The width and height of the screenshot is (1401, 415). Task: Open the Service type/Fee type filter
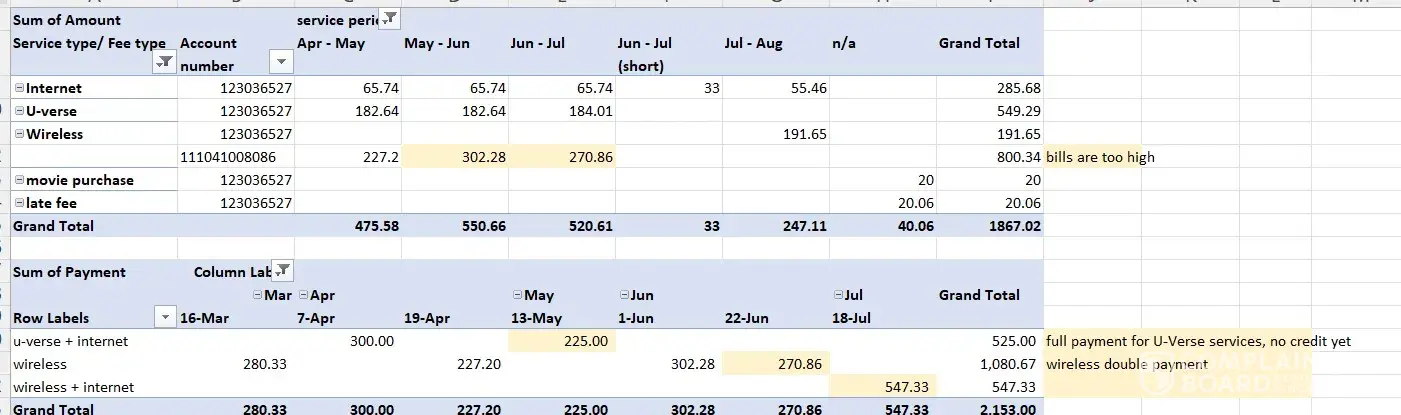[x=162, y=63]
